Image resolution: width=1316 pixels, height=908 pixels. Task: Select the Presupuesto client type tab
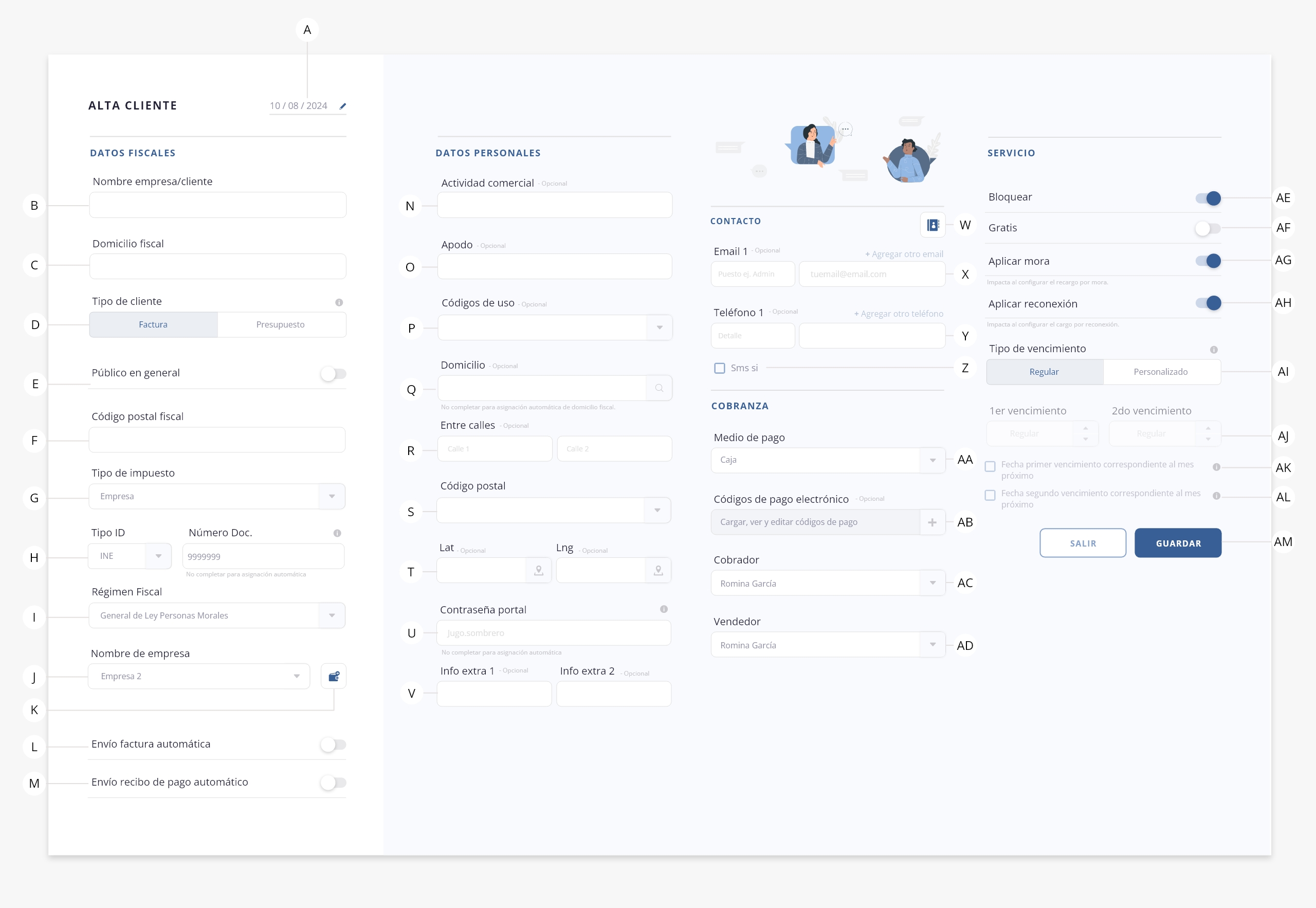[x=280, y=325]
